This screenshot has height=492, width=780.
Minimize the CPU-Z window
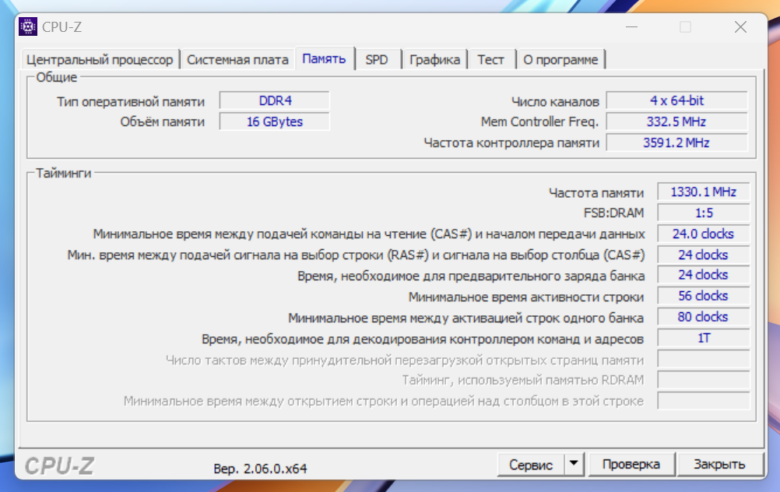[x=632, y=27]
